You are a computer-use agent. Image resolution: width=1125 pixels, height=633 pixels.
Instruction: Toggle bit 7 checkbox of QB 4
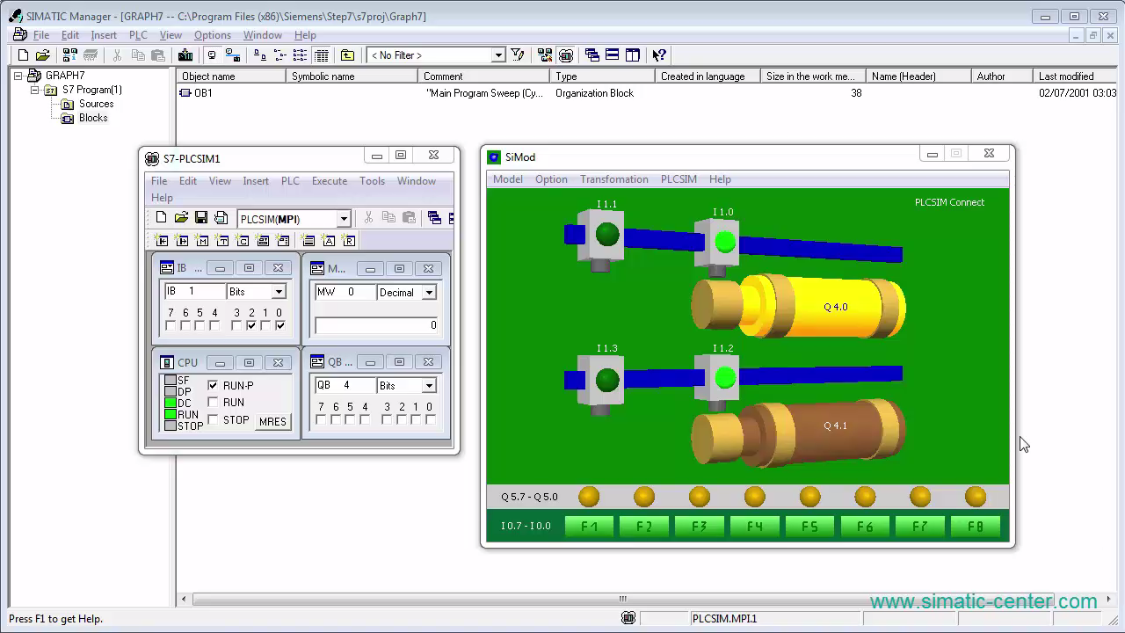pyautogui.click(x=321, y=420)
